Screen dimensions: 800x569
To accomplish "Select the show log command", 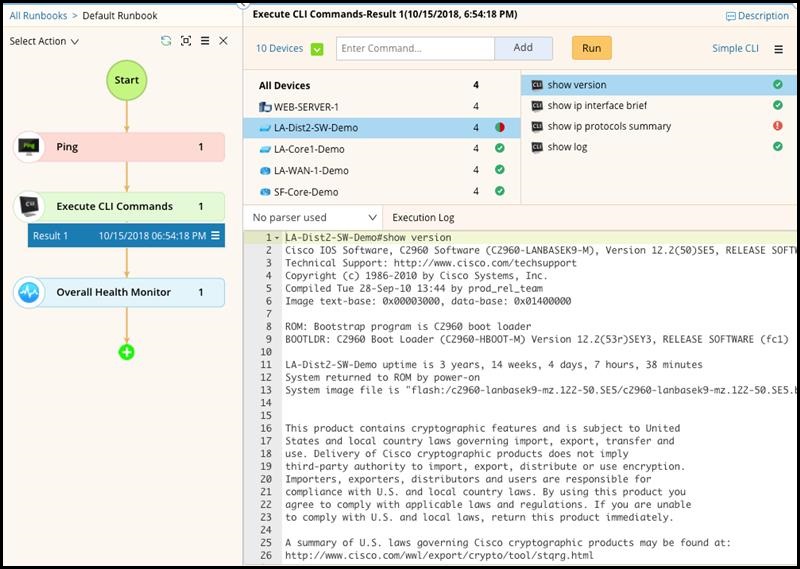I will point(659,147).
